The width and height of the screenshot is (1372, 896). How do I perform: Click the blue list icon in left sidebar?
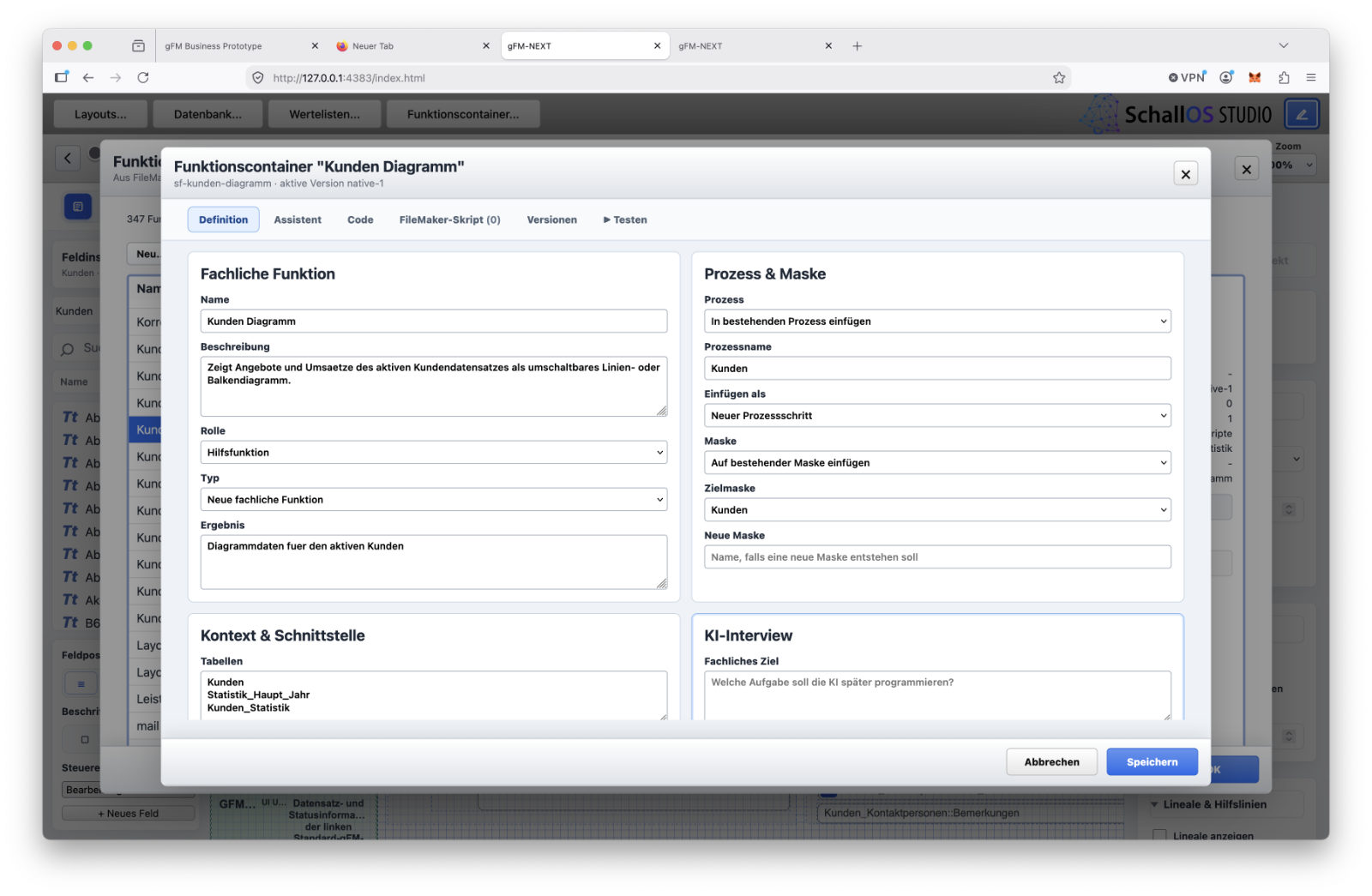pos(78,207)
